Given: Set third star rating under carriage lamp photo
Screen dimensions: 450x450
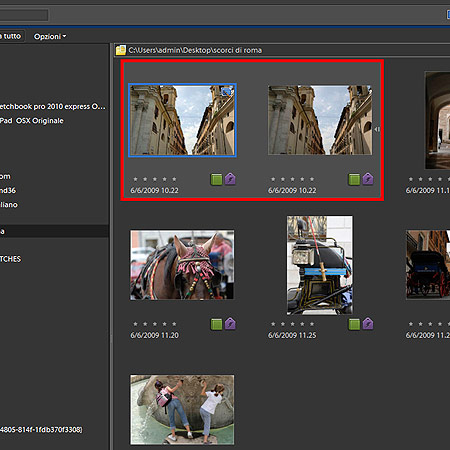Looking at the screenshot, I should click(x=292, y=324).
